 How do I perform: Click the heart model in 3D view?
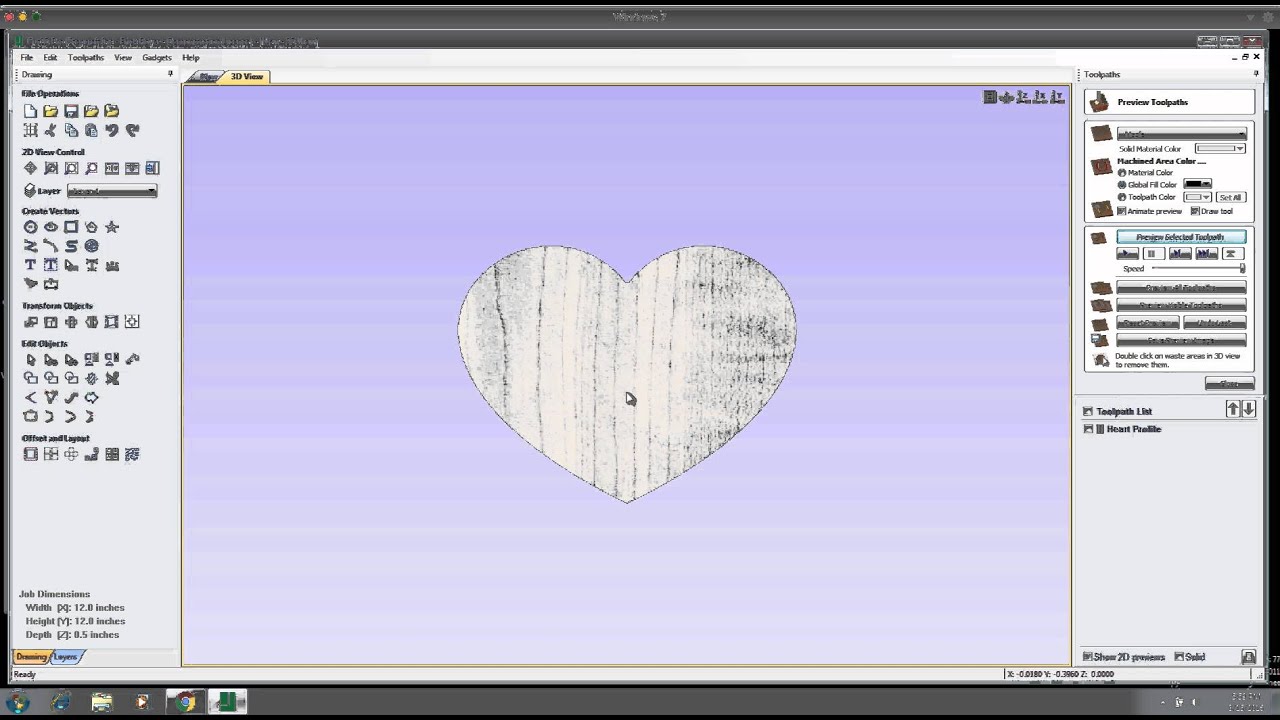click(x=627, y=372)
